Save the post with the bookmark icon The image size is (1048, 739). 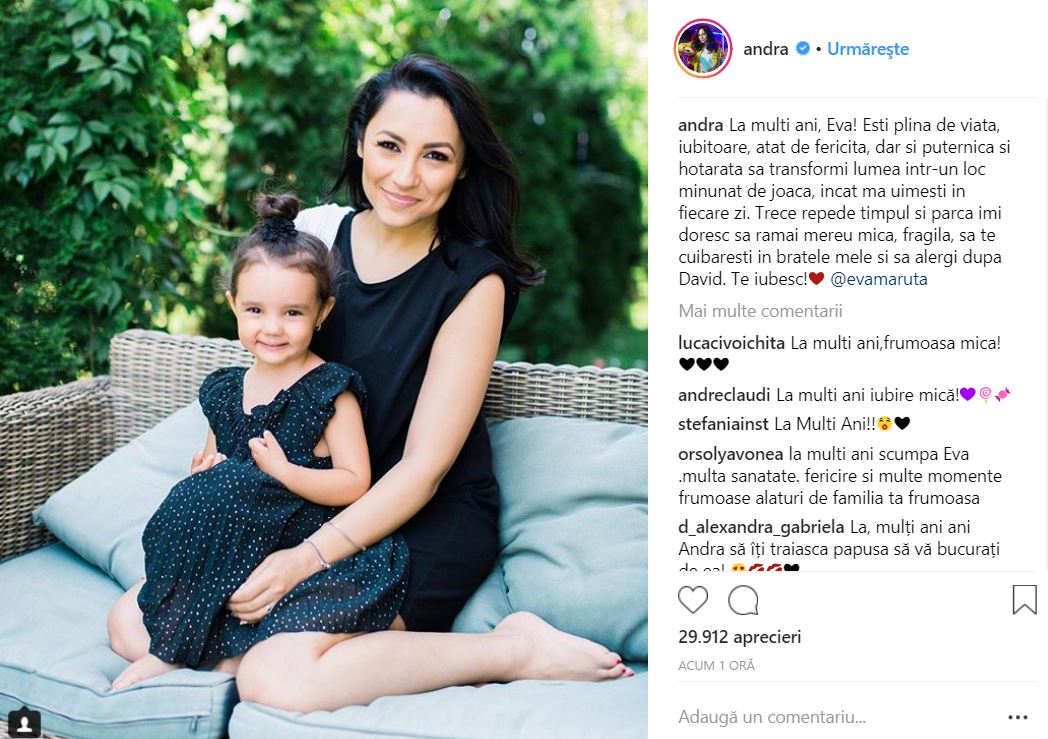[x=1024, y=599]
